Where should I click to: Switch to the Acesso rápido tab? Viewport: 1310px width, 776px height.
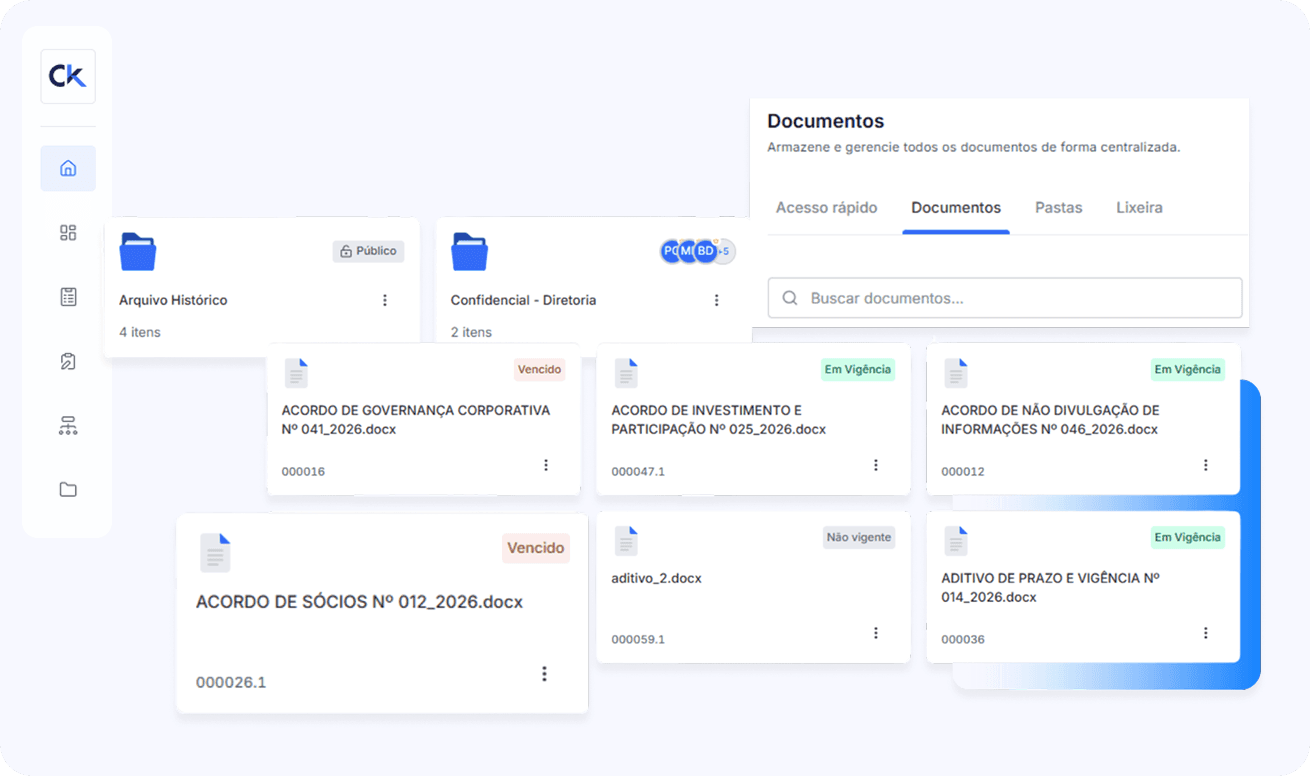point(826,208)
